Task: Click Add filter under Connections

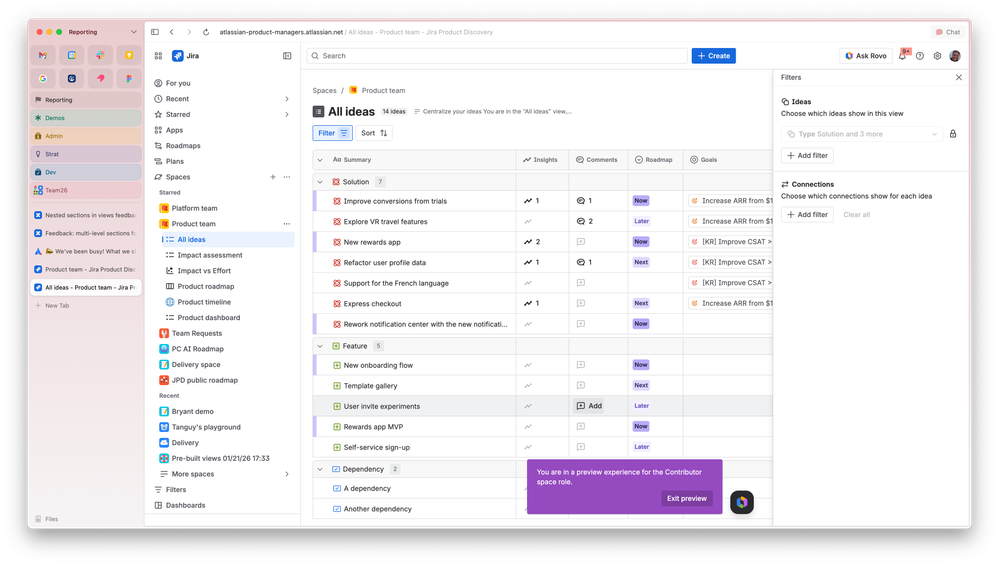Action: click(x=807, y=215)
